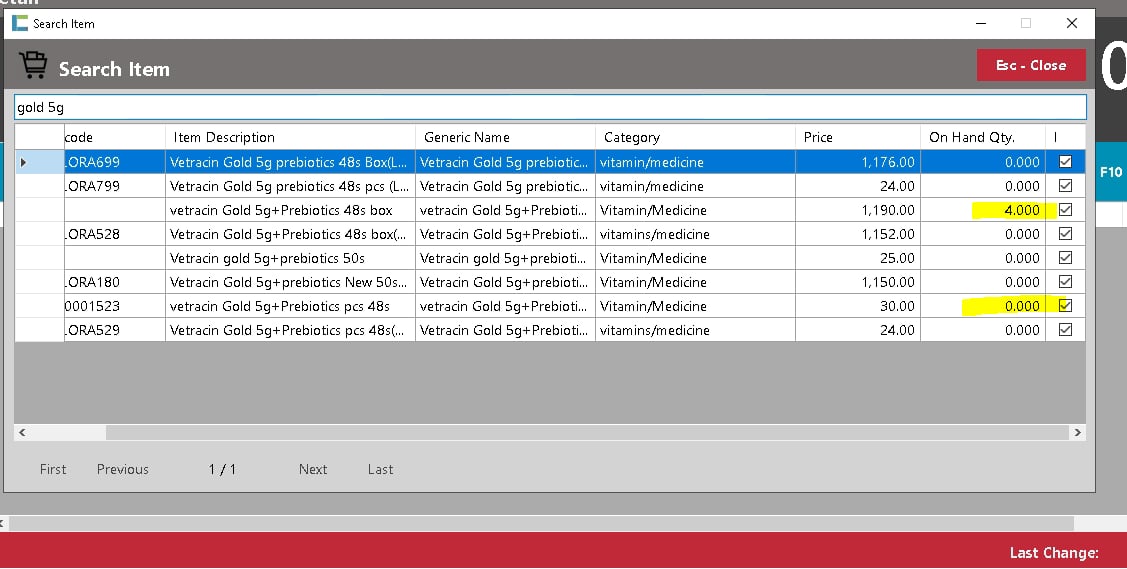The width and height of the screenshot is (1127, 569).
Task: Go to the Next page
Action: (x=313, y=469)
